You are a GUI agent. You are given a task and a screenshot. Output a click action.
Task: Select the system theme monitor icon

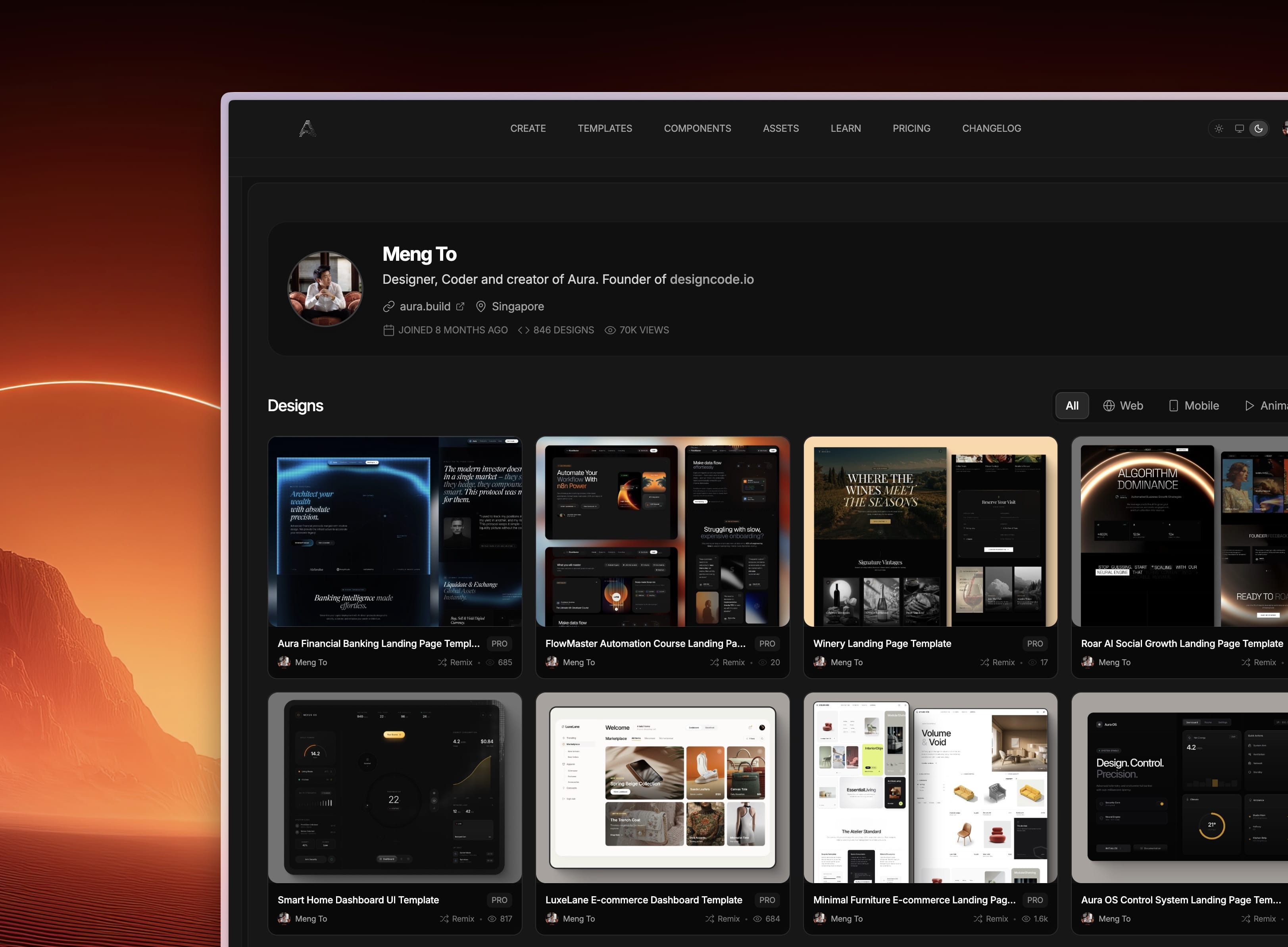tap(1239, 128)
